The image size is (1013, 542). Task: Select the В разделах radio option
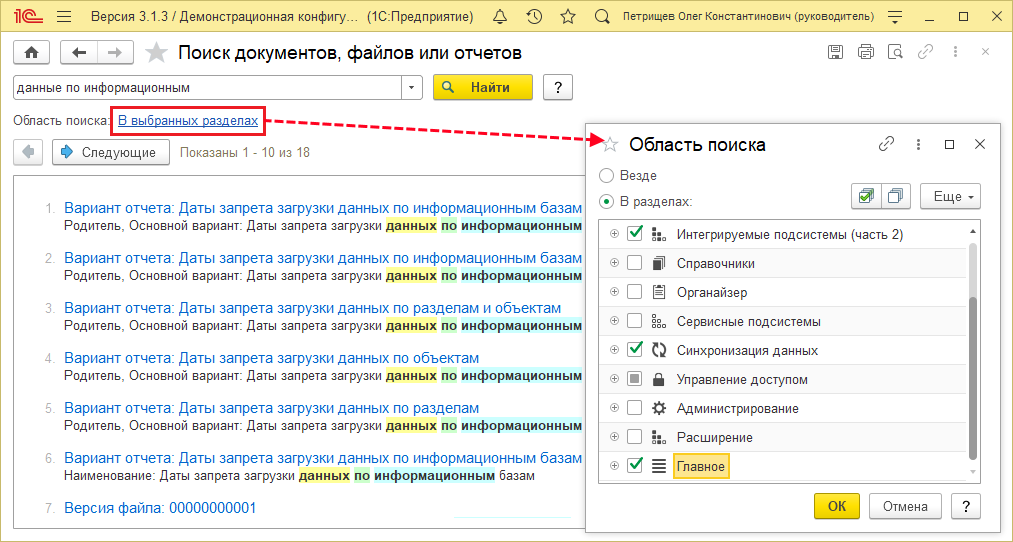pyautogui.click(x=606, y=202)
